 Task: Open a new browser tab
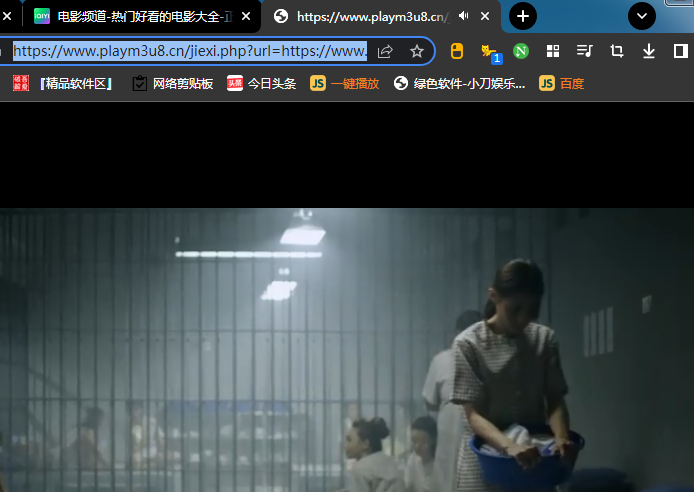coord(523,16)
